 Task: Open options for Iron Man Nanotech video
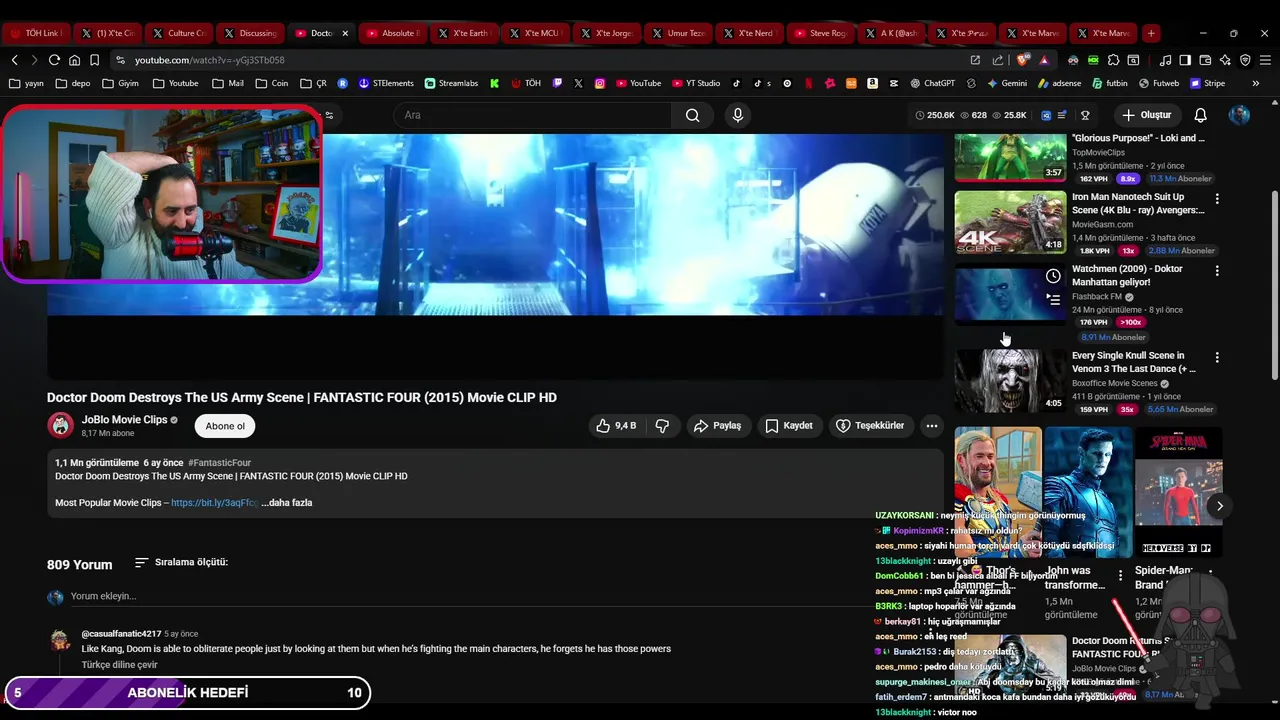(1217, 198)
